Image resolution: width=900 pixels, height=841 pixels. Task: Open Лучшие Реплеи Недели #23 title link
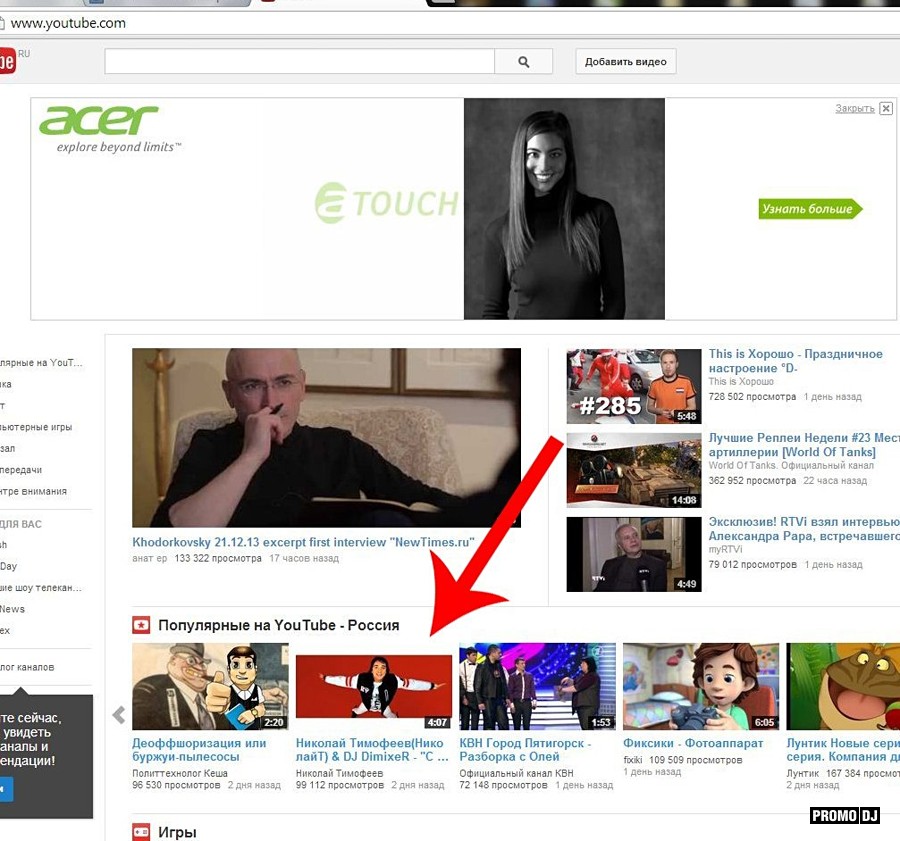[804, 444]
